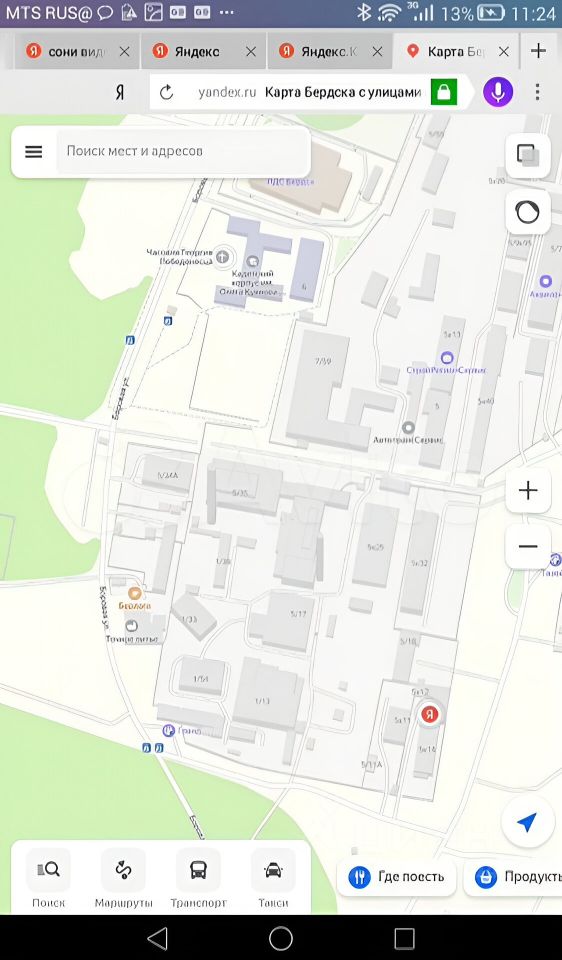Open the hamburger menu in the search bar
562x960 pixels.
pyautogui.click(x=34, y=152)
